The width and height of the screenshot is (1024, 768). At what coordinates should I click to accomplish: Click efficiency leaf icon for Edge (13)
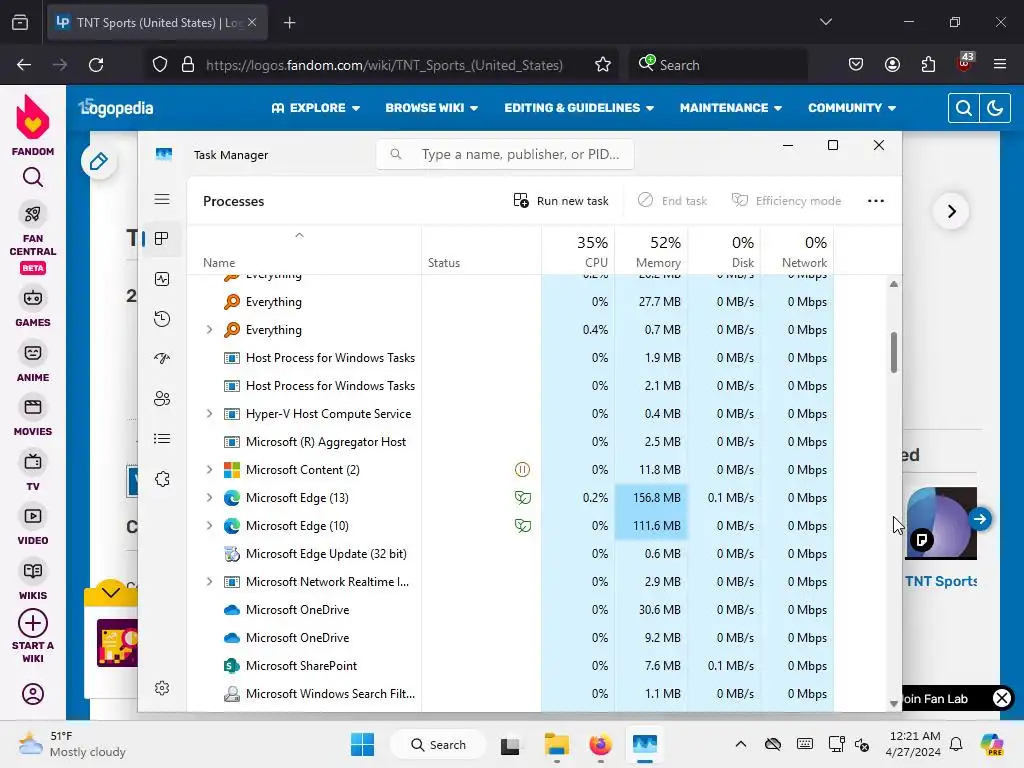coord(522,498)
